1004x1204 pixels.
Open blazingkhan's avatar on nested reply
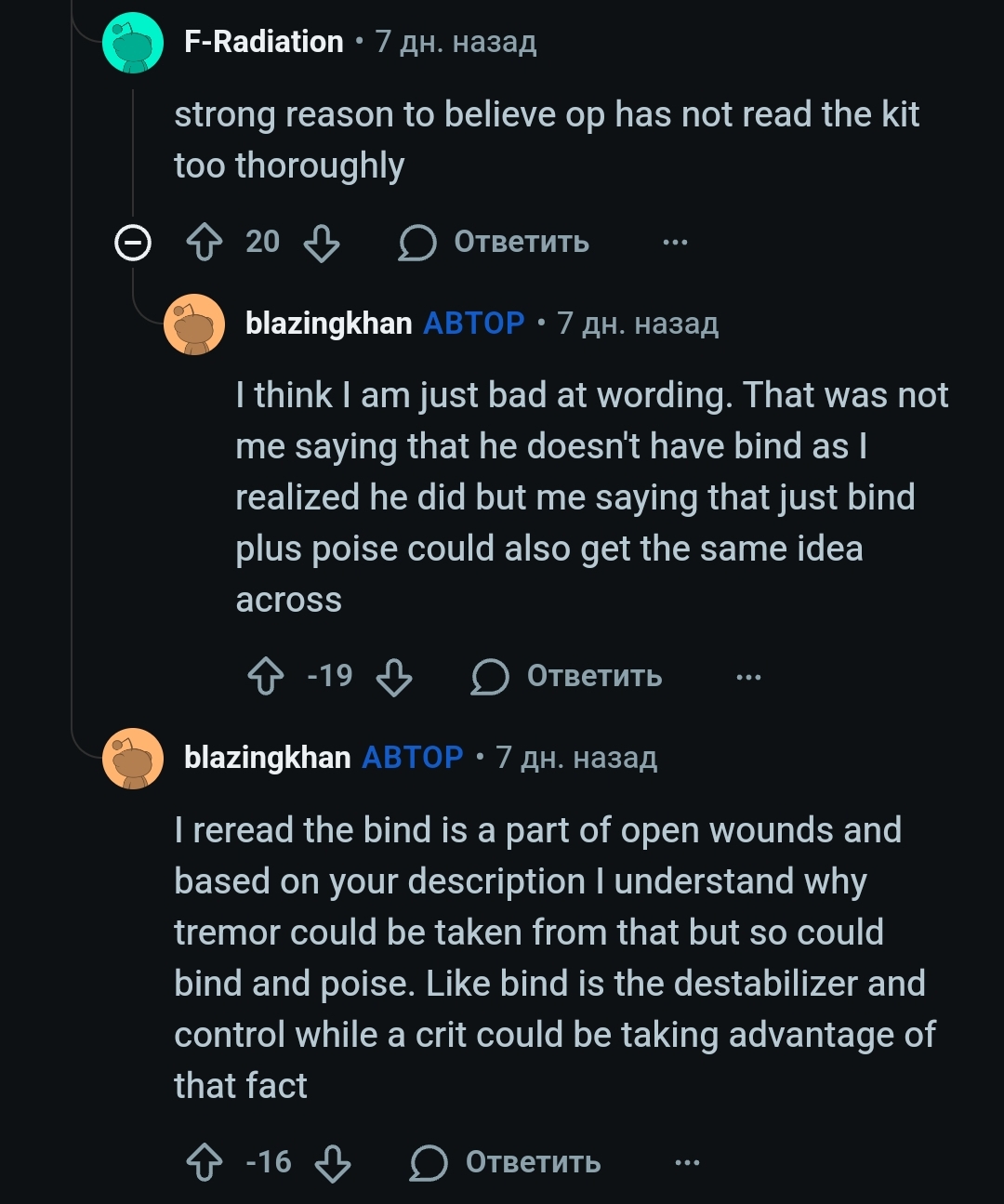click(x=194, y=324)
